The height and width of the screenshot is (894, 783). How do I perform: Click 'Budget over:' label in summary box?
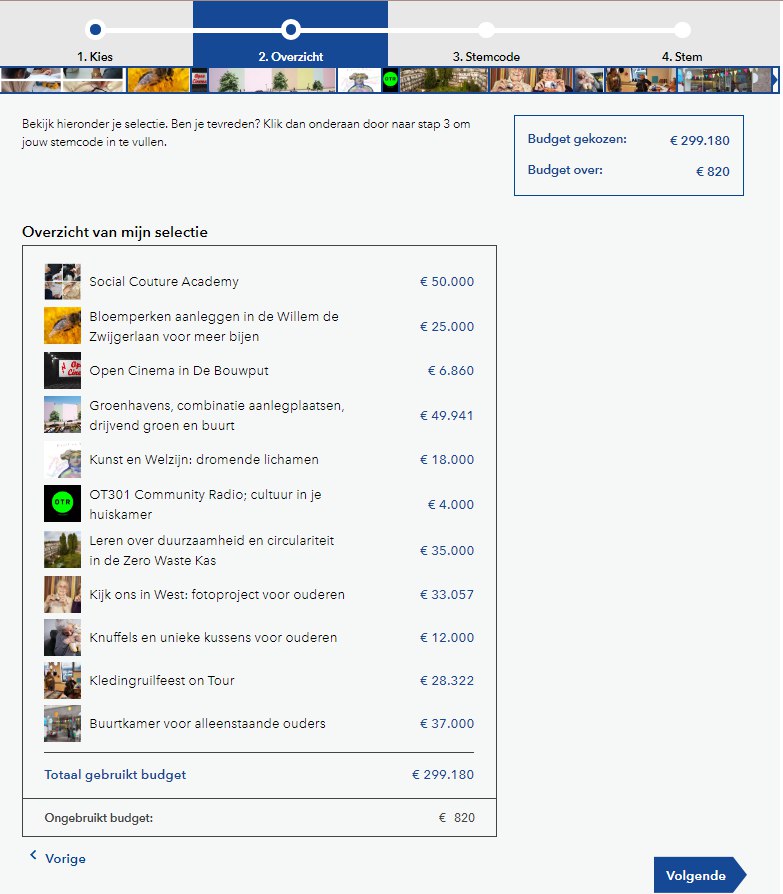point(565,170)
